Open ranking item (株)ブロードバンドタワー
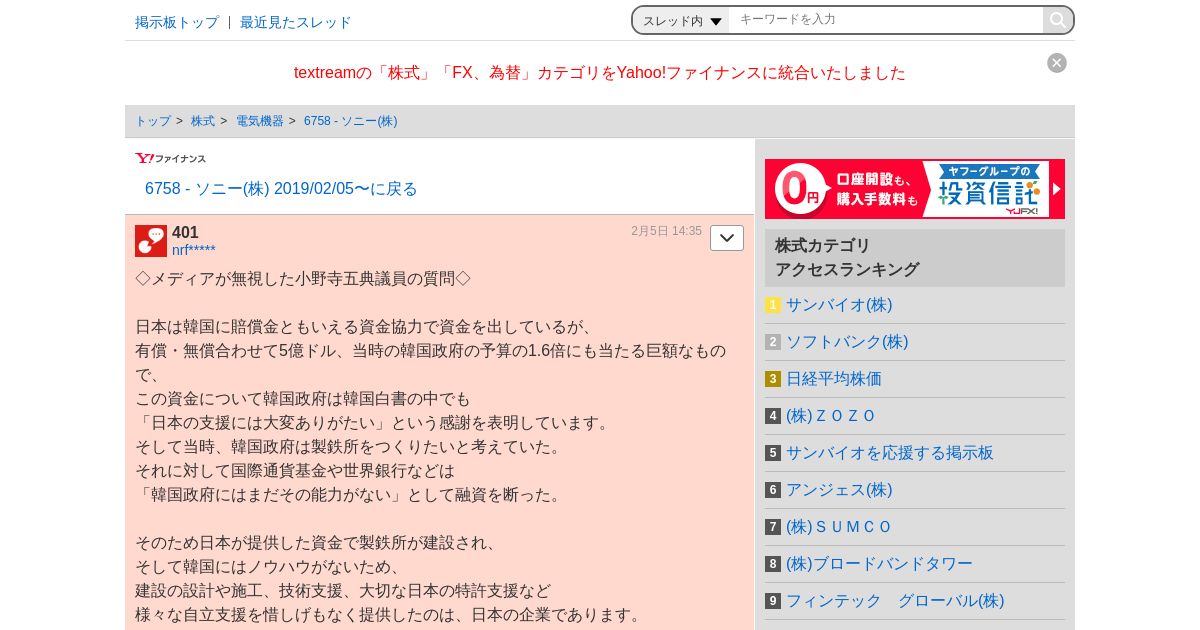Viewport: 1200px width, 630px height. pyautogui.click(x=879, y=564)
